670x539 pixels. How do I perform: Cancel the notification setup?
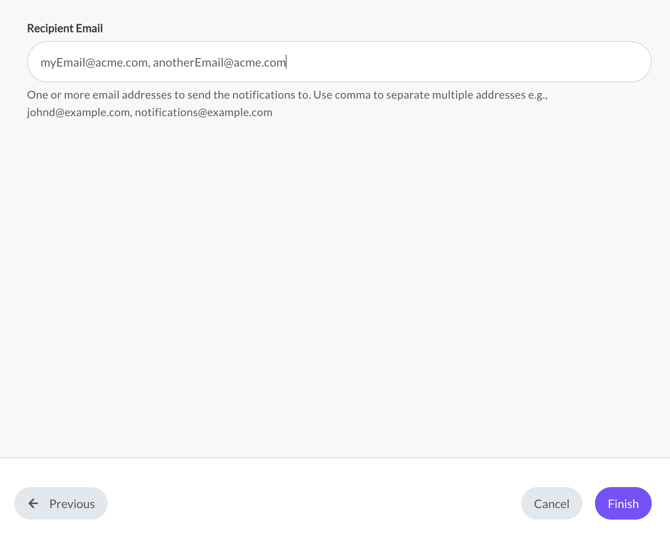pyautogui.click(x=551, y=504)
